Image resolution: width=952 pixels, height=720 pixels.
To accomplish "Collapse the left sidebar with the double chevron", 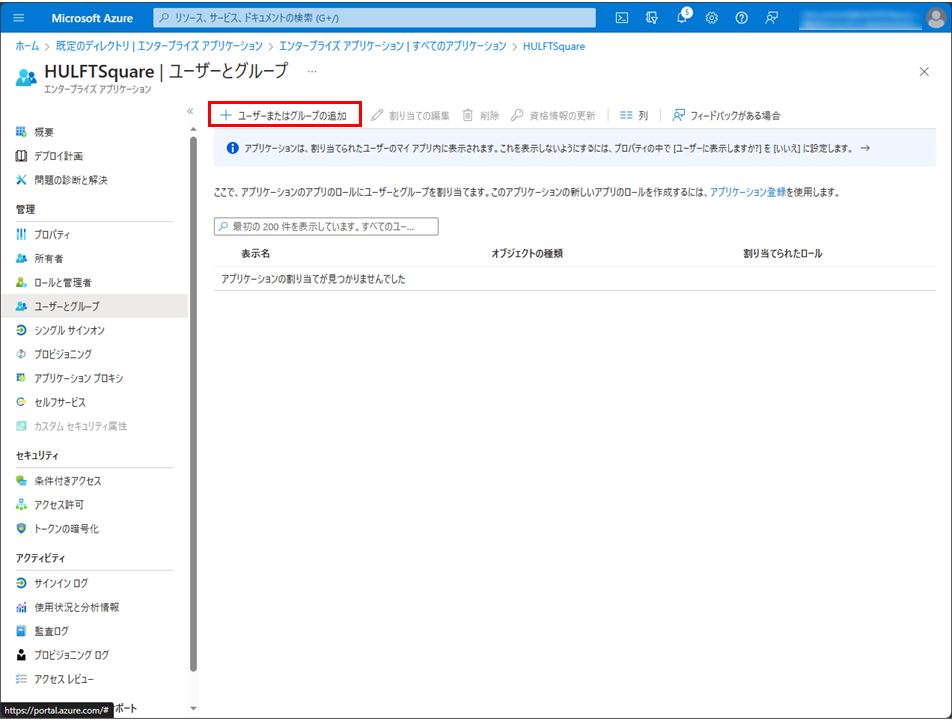I will (x=190, y=111).
